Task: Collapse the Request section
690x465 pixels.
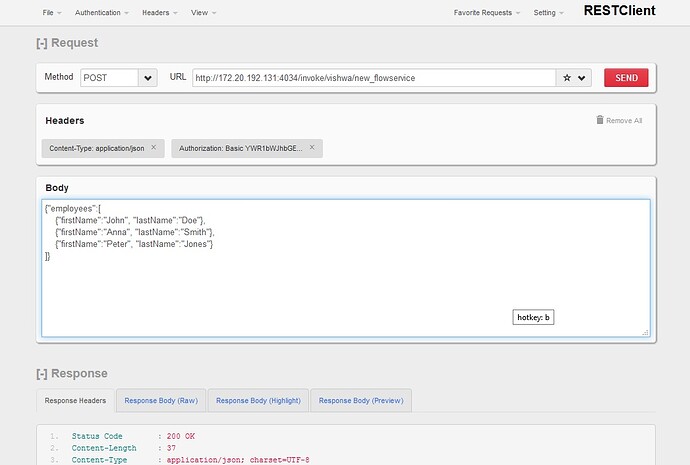Action: coord(42,43)
